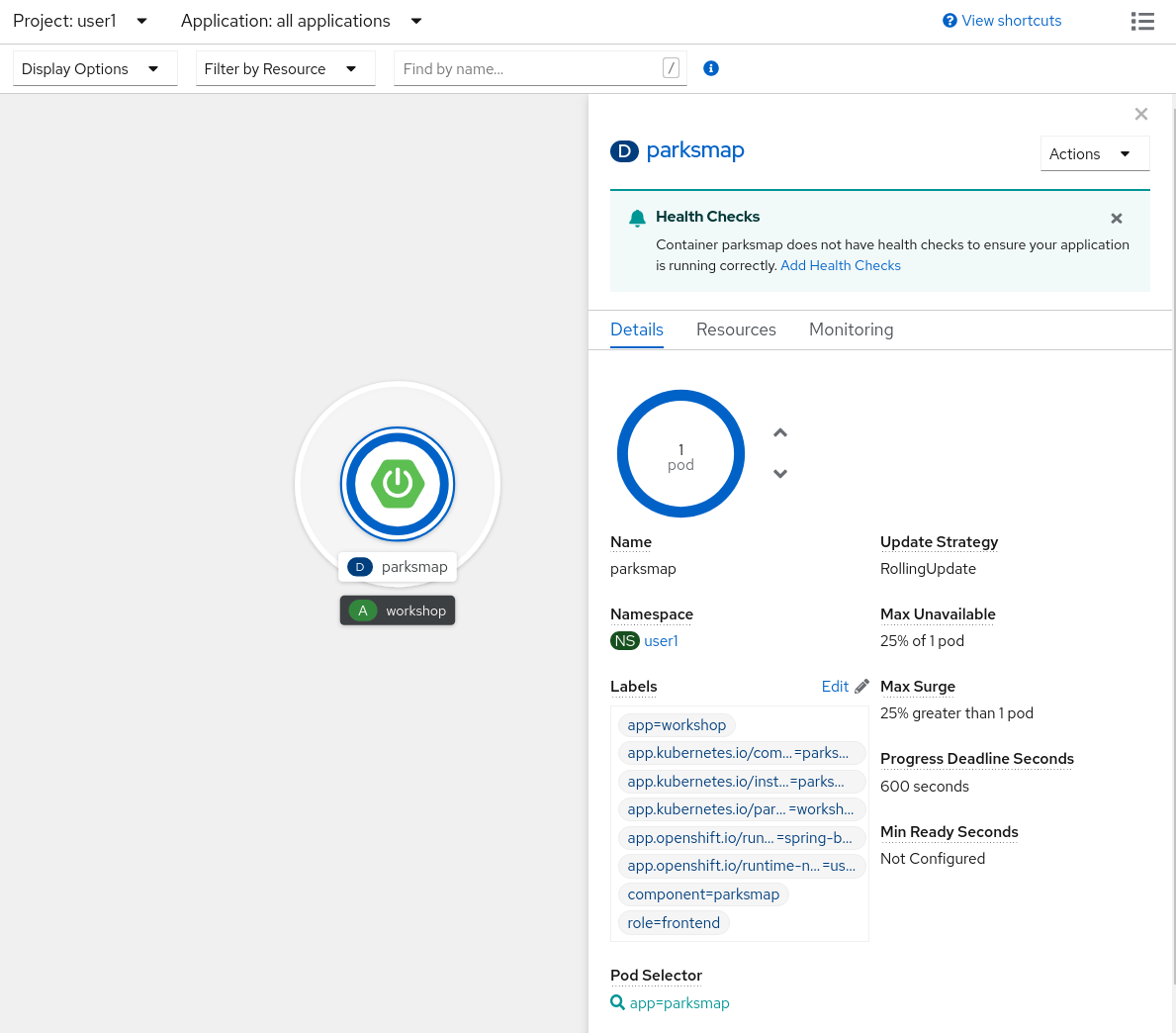Viewport: 1176px width, 1033px height.
Task: Close the parksmap side panel
Action: coord(1140,115)
